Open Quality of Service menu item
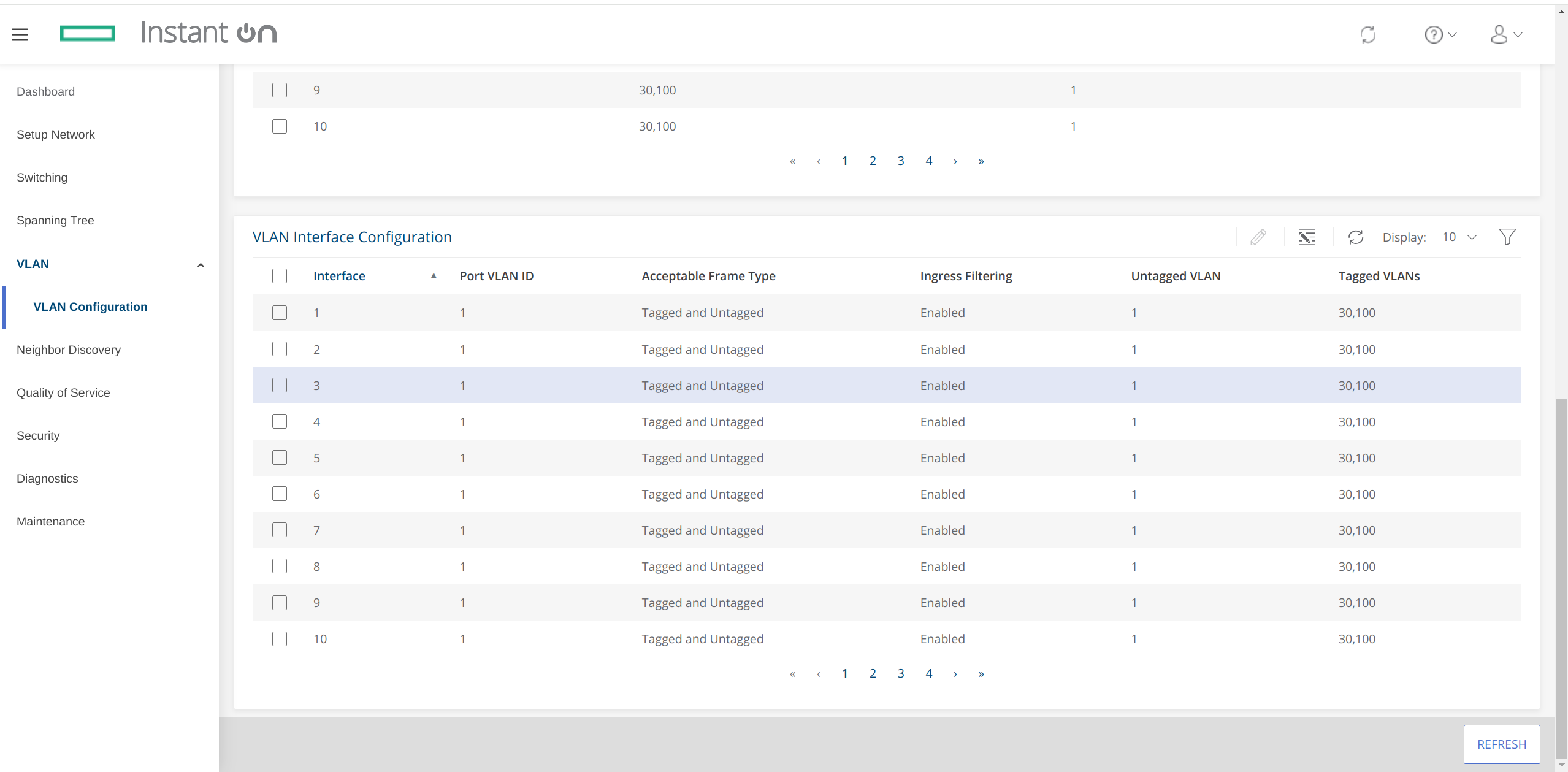The width and height of the screenshot is (1568, 772). [63, 392]
